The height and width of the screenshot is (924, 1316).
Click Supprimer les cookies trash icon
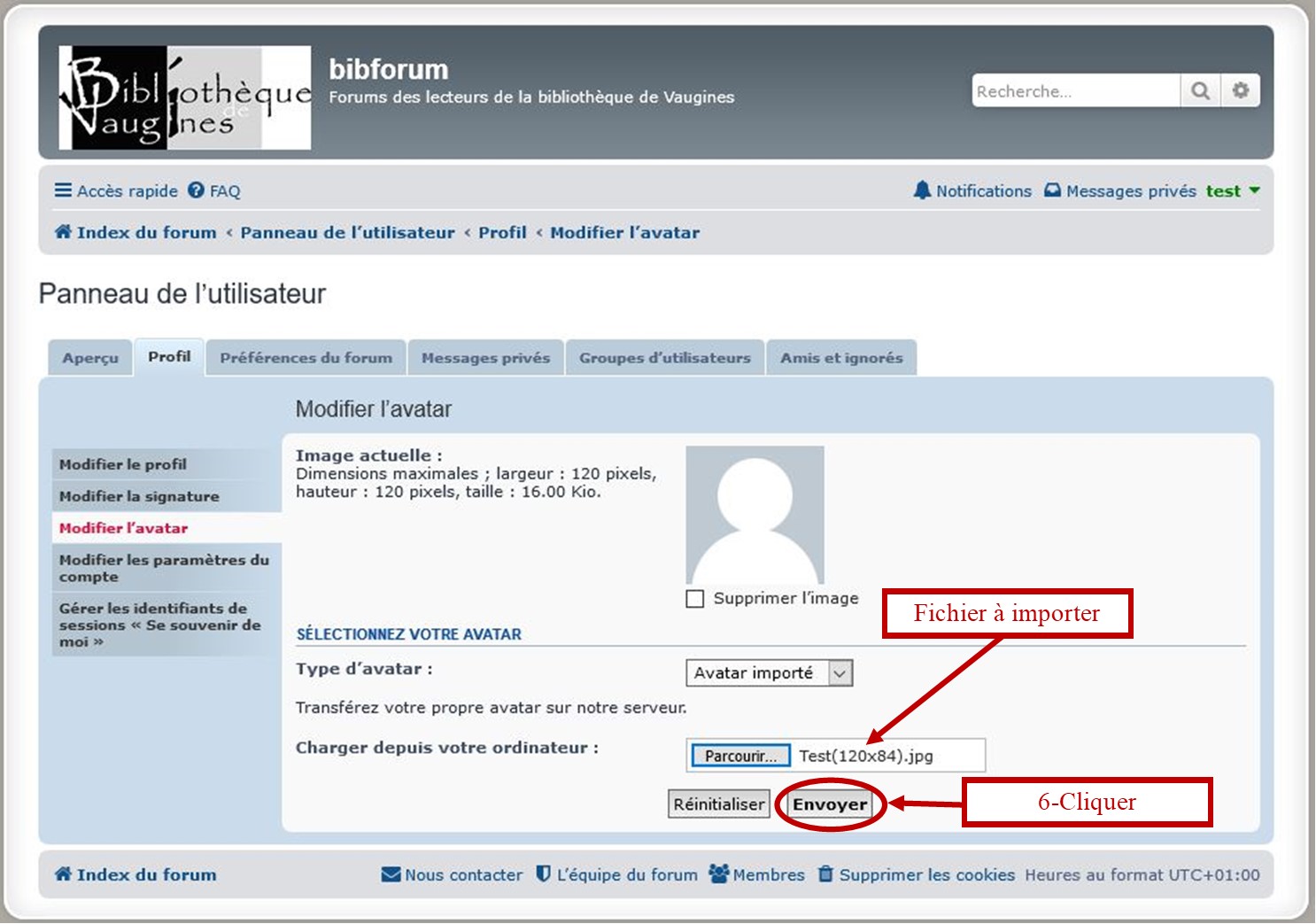pyautogui.click(x=825, y=874)
